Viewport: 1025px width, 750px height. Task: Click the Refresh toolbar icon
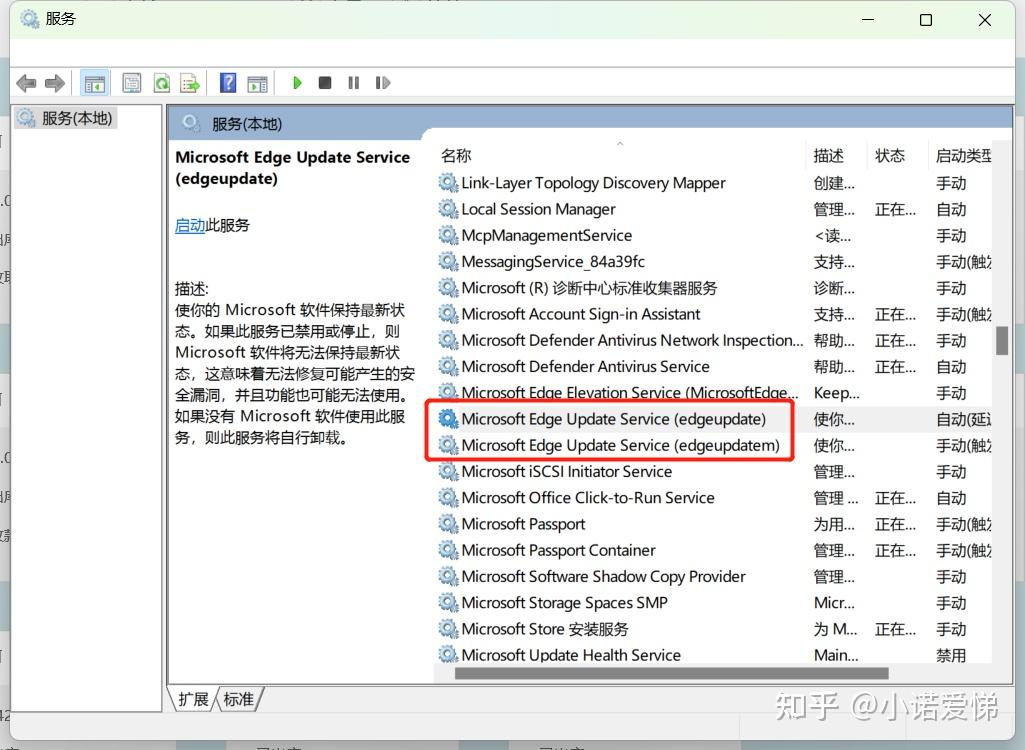point(161,83)
